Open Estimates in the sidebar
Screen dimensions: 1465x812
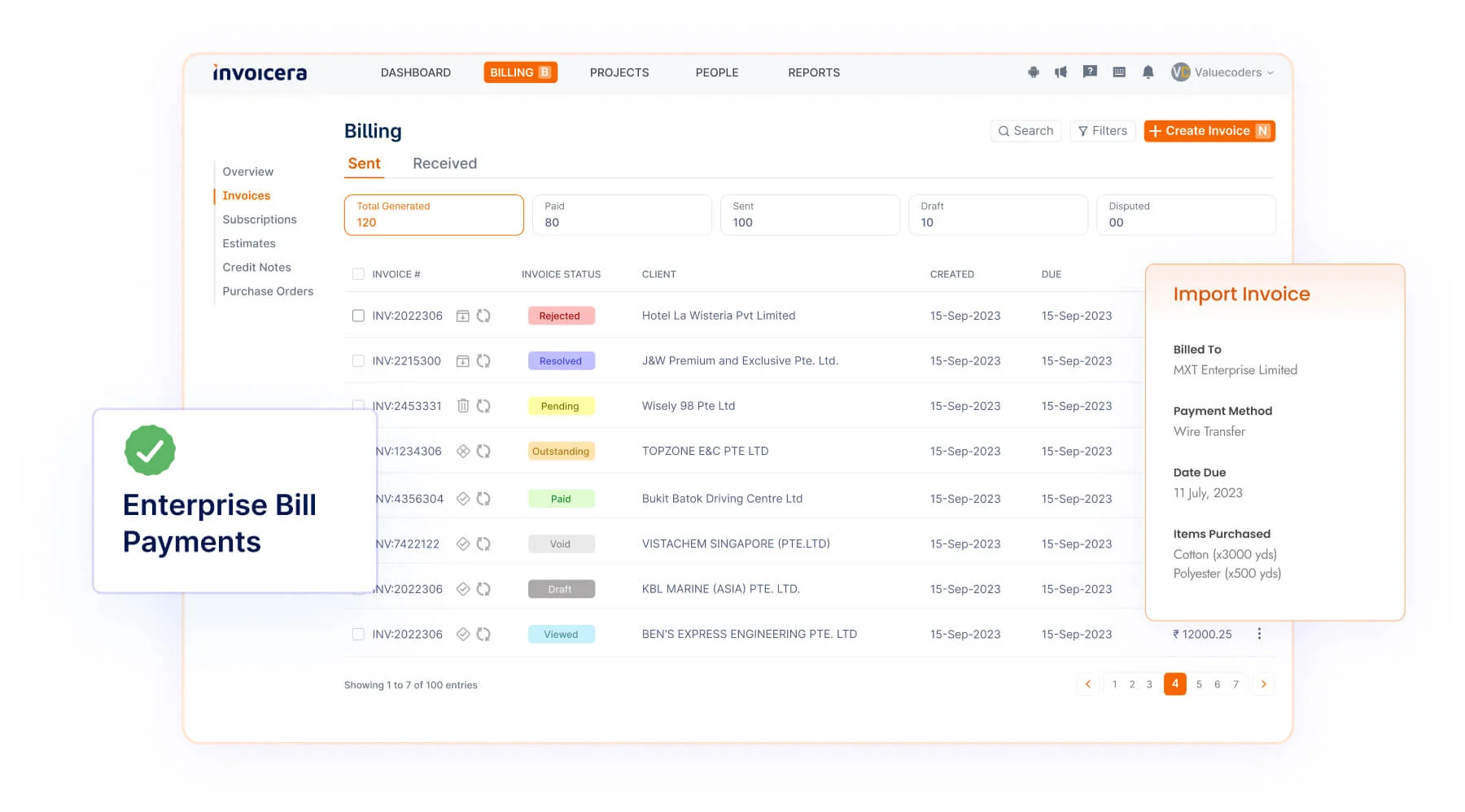click(x=249, y=243)
